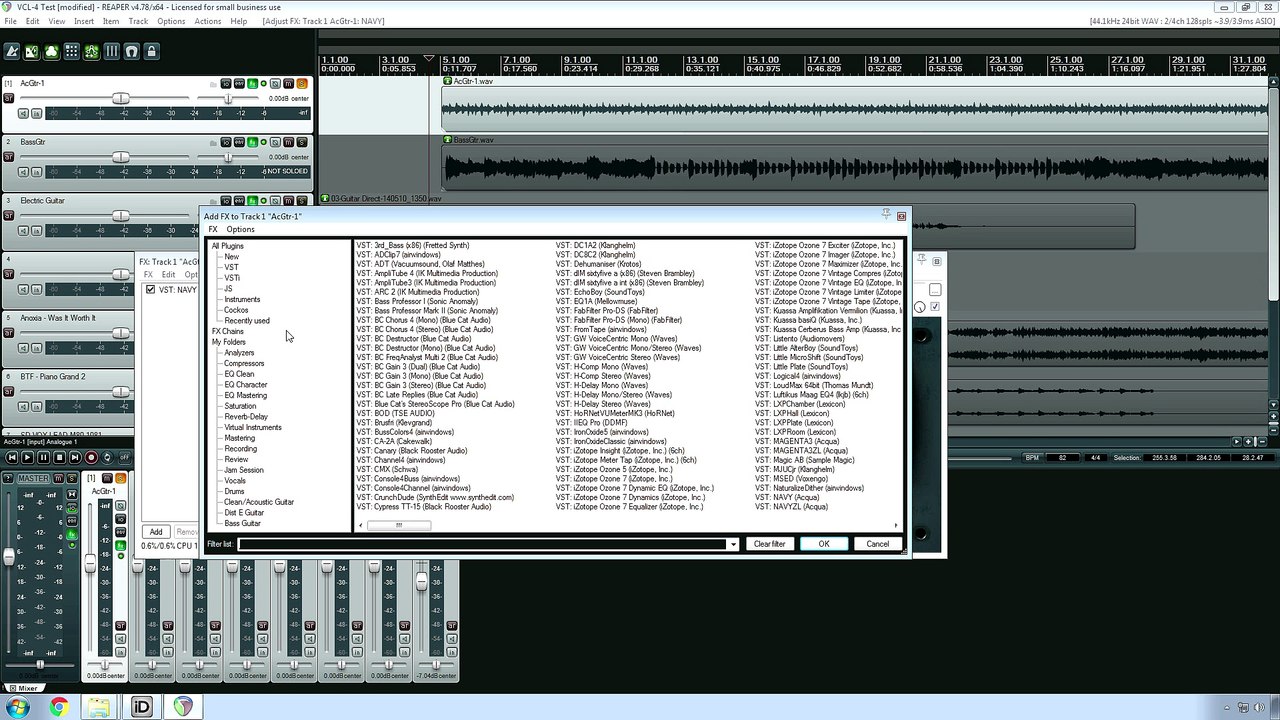Click the plugin list horizontal scrollbar
Viewport: 1280px width, 720px height.
[398, 525]
